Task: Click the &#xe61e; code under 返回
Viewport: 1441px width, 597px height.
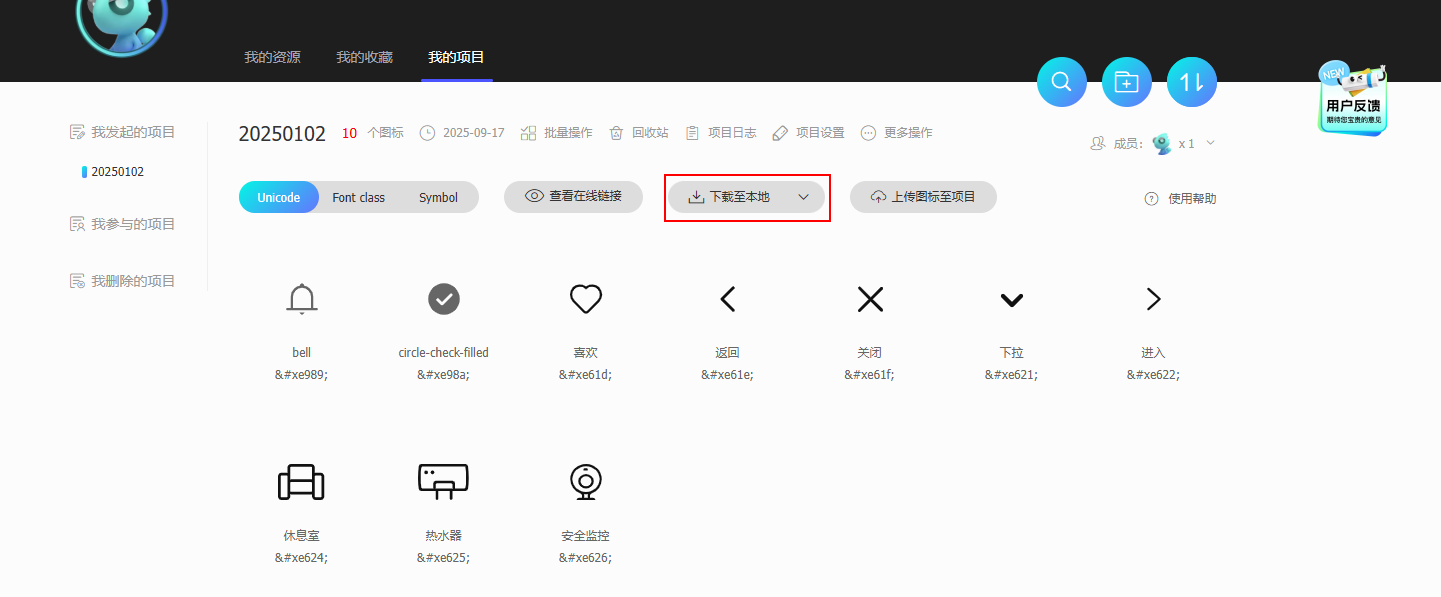Action: pos(727,375)
